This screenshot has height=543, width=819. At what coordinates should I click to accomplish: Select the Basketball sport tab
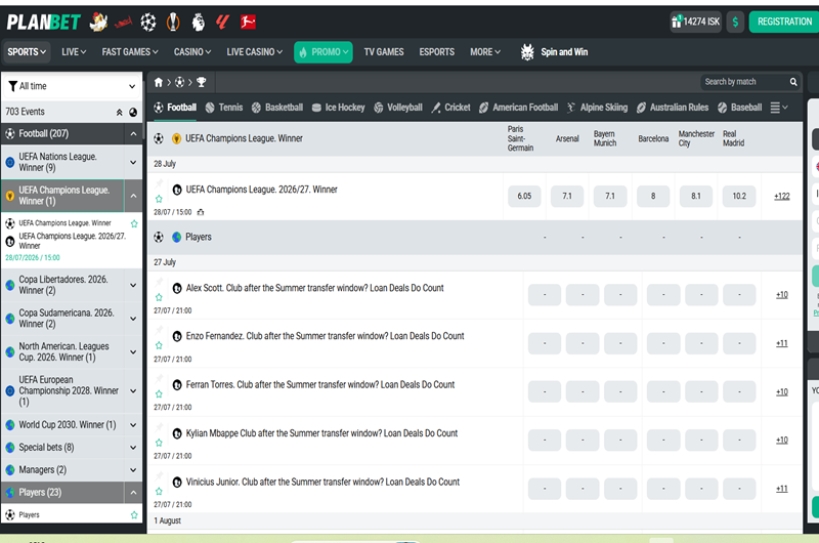(277, 108)
